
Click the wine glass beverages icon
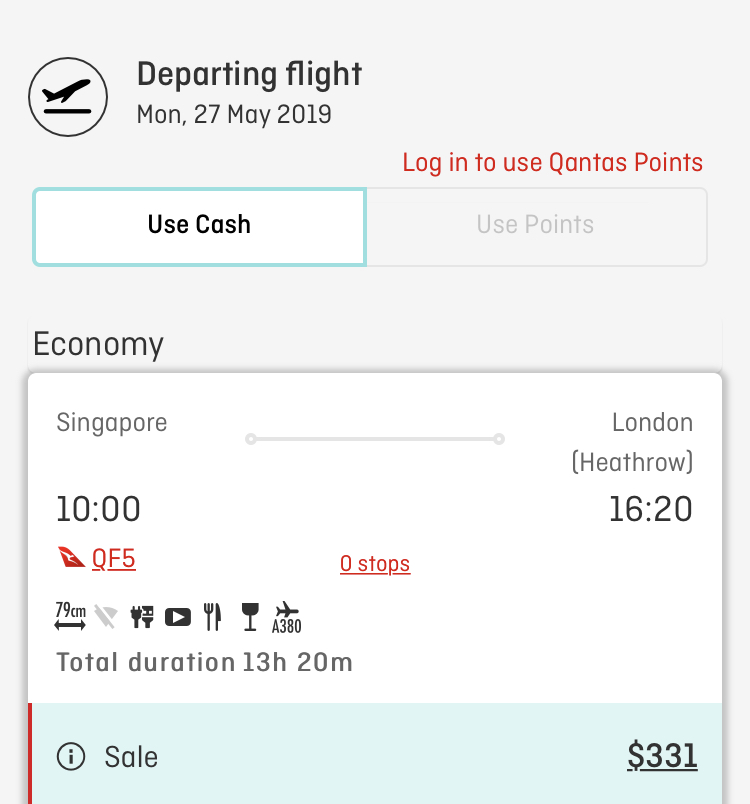point(250,617)
